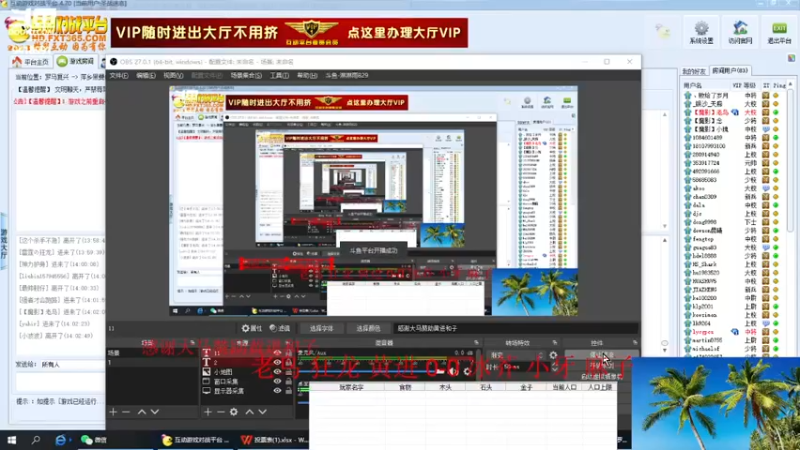The width and height of the screenshot is (800, 450).
Task: Pop out the controls dock icon
Action: [635, 342]
